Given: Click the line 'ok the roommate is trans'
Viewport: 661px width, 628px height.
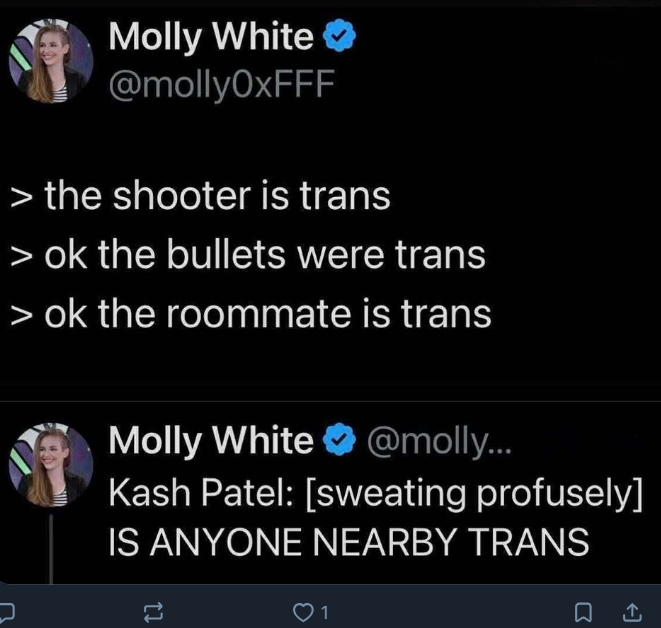Looking at the screenshot, I should point(268,314).
